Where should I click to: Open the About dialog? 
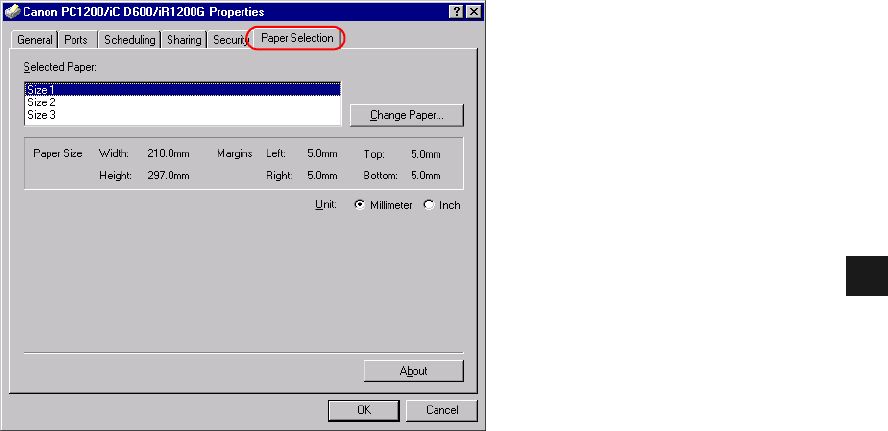[413, 371]
